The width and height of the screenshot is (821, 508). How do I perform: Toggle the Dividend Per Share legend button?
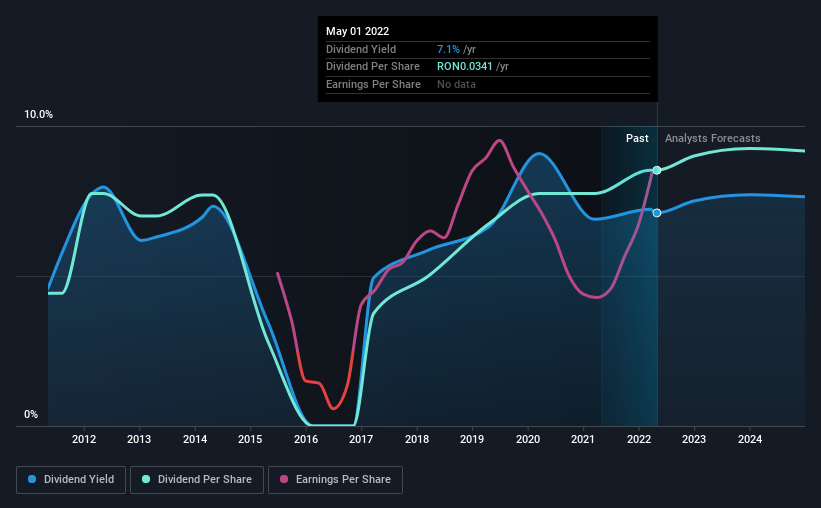click(197, 480)
